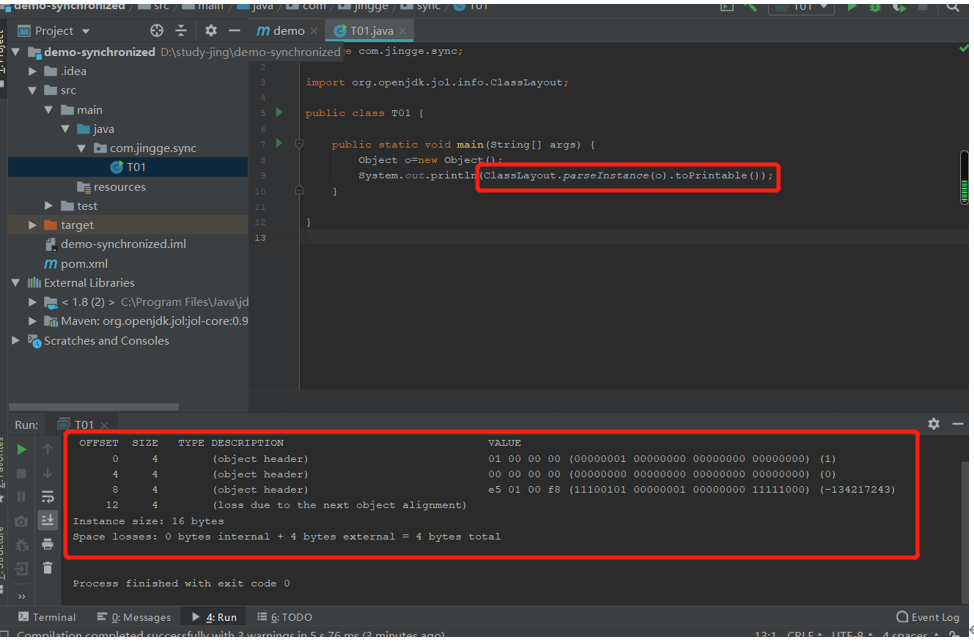Close the T01.java editor tab

click(x=403, y=31)
